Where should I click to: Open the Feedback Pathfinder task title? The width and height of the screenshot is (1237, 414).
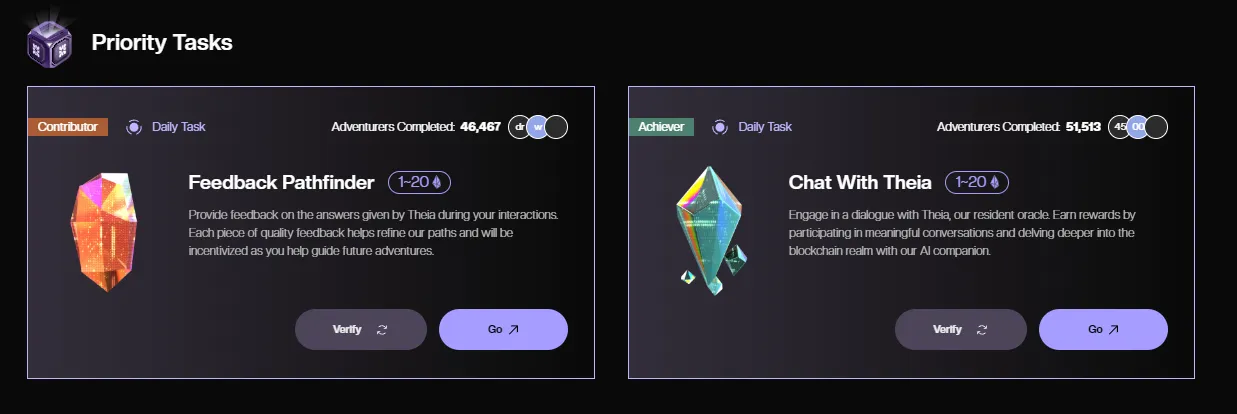[x=281, y=182]
